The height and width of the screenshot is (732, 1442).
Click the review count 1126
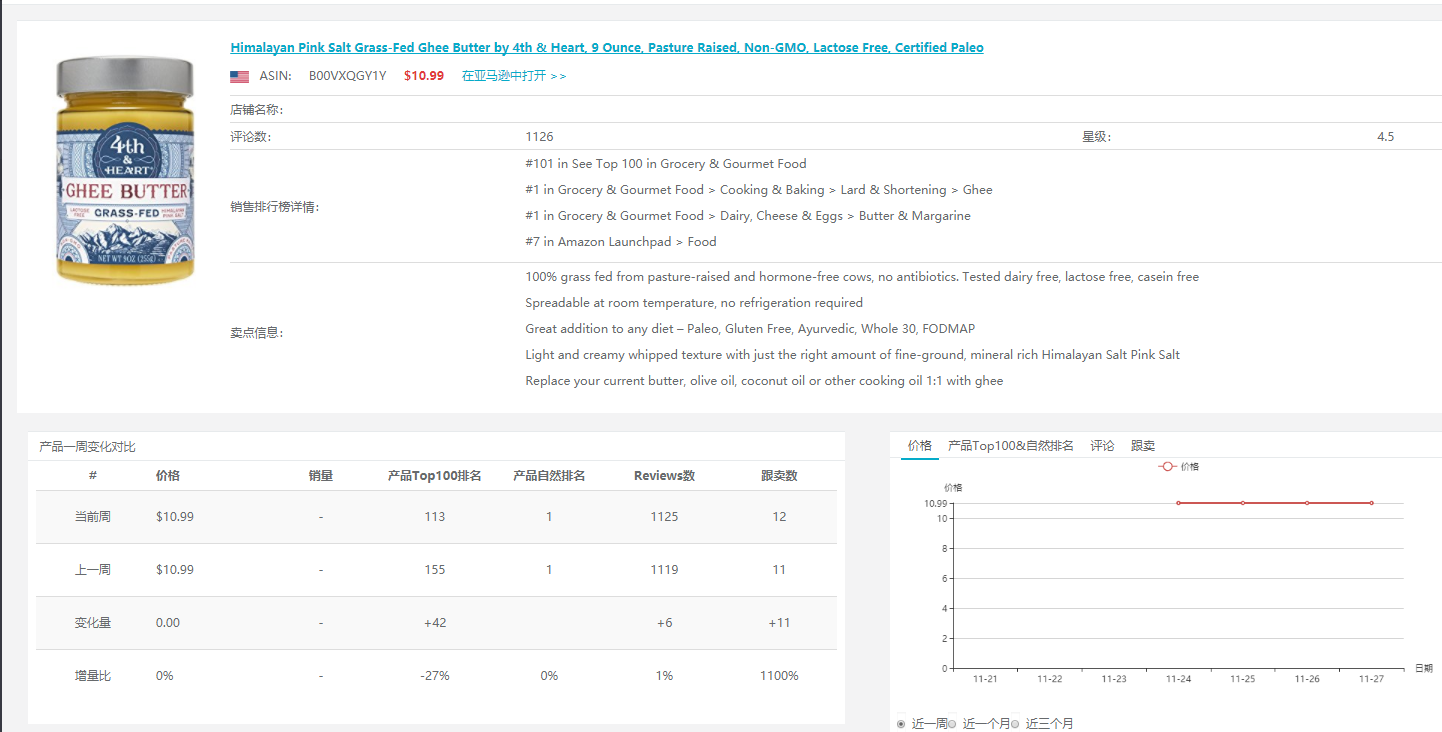pyautogui.click(x=539, y=137)
